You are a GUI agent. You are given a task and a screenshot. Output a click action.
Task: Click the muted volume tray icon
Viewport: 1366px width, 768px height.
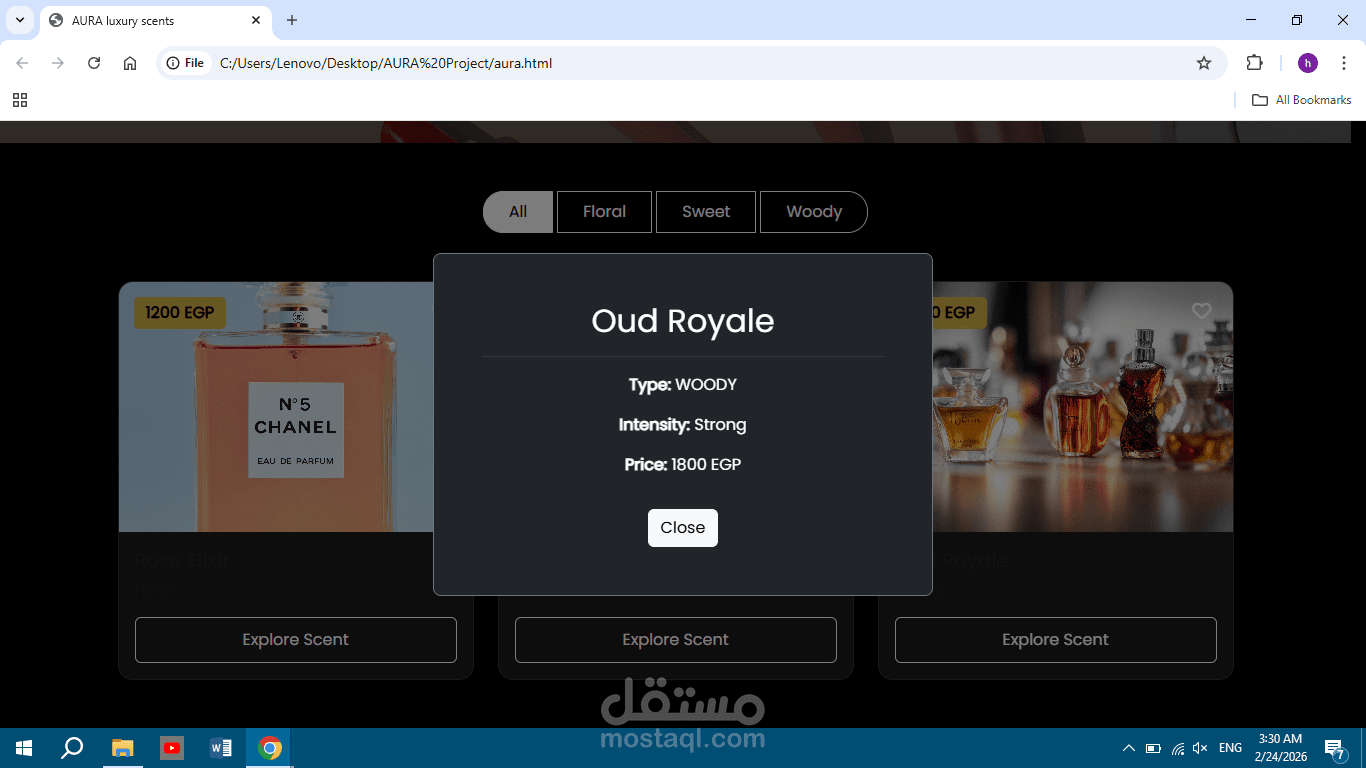(x=1201, y=748)
